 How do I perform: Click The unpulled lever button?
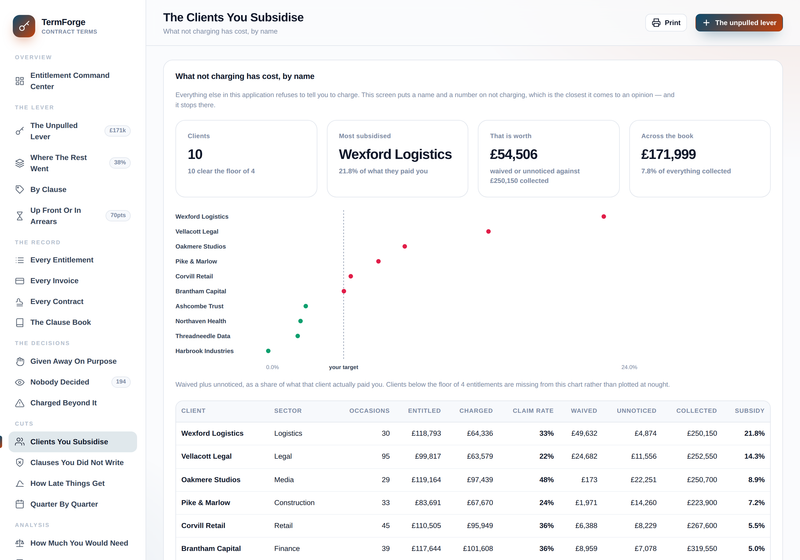coord(739,22)
